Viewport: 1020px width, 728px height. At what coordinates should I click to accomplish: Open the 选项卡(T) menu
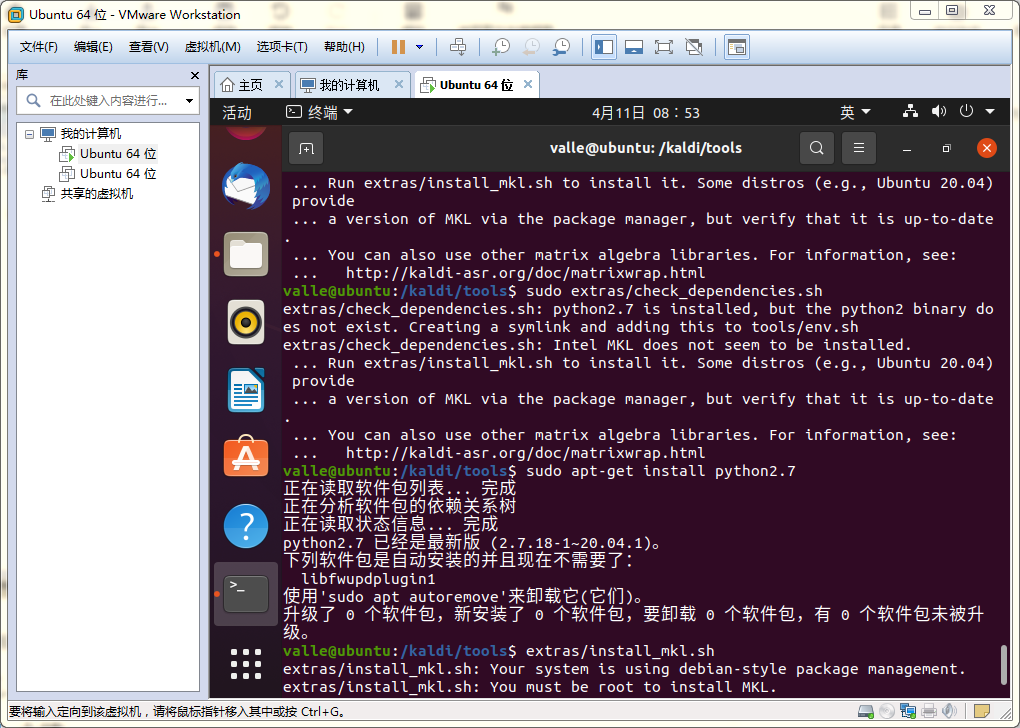pyautogui.click(x=282, y=47)
